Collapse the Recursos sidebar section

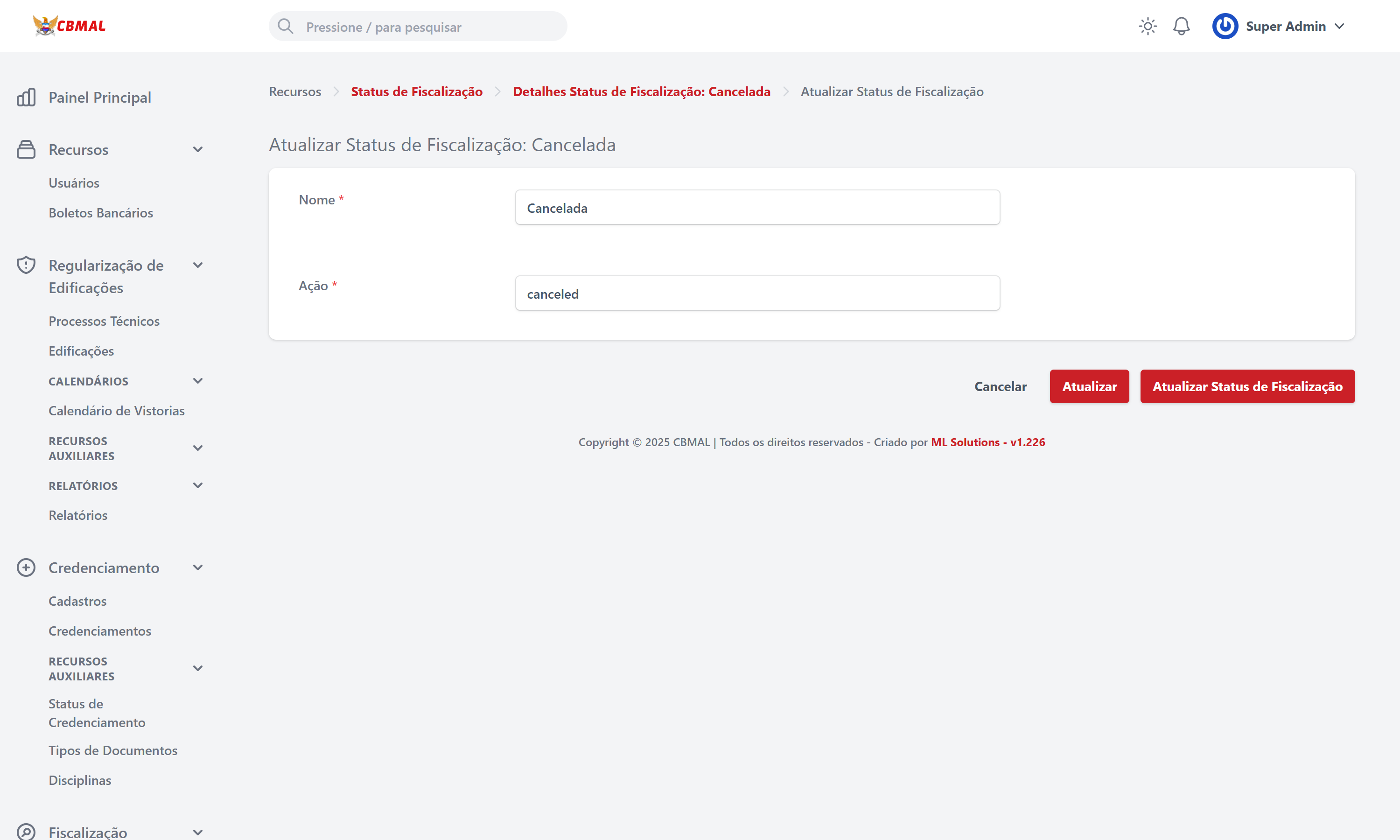197,149
